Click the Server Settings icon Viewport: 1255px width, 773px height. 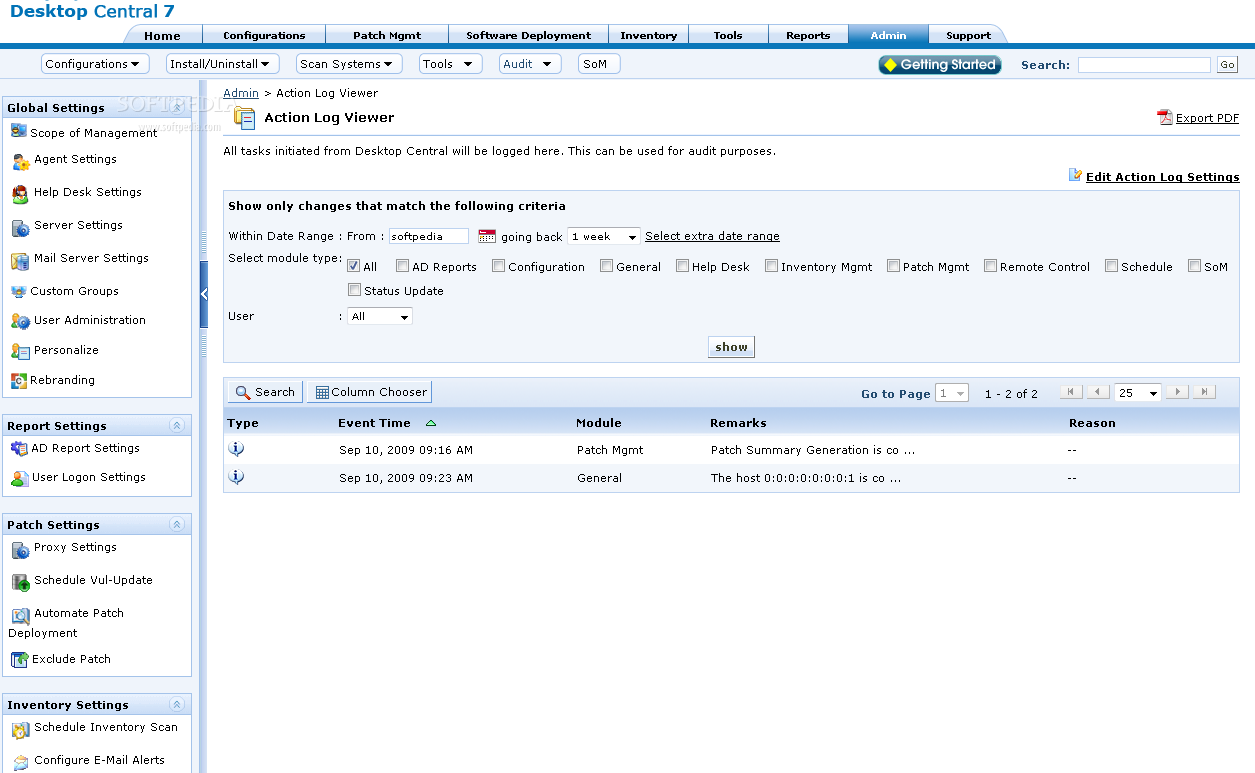pyautogui.click(x=20, y=227)
